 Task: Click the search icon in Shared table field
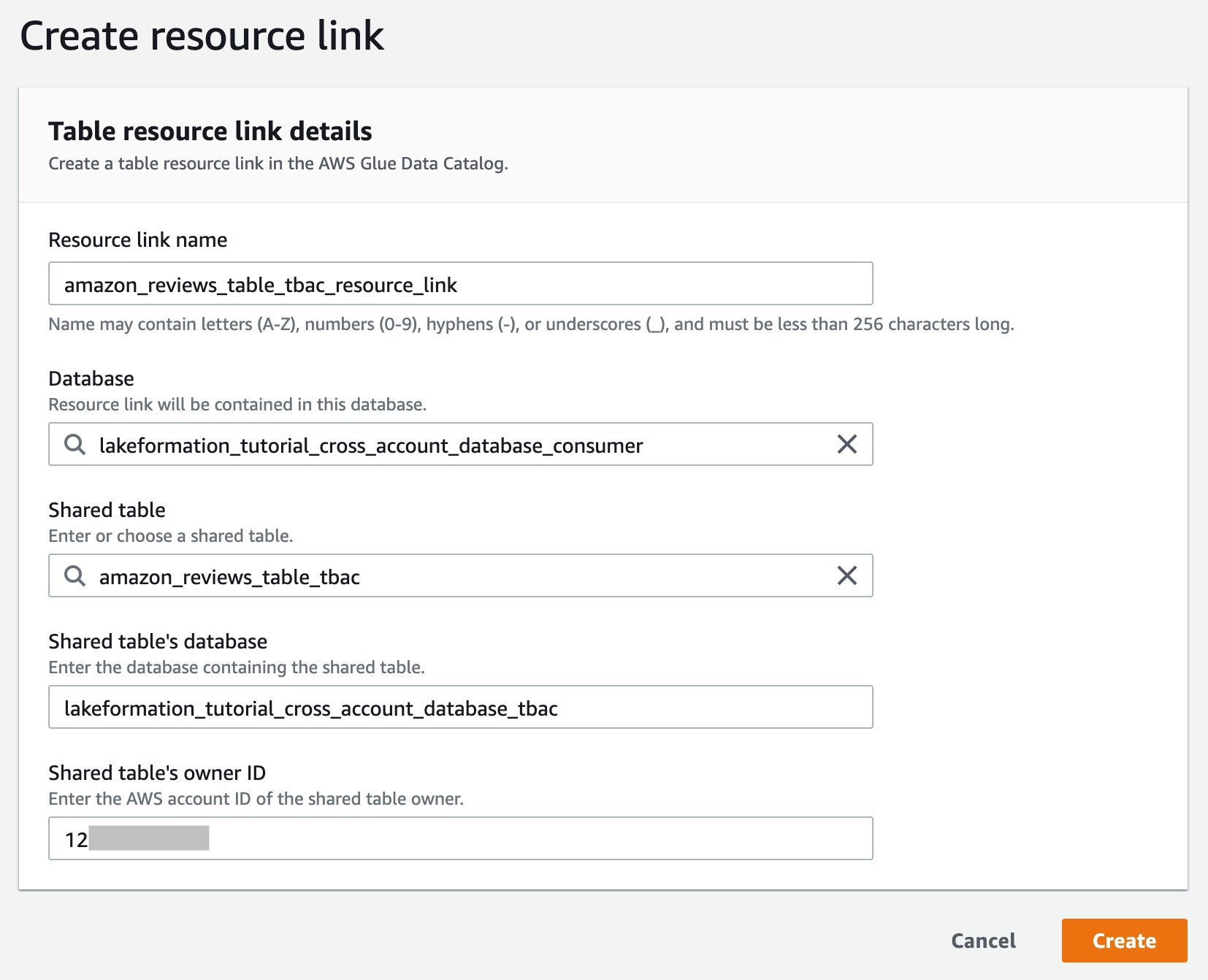pos(74,575)
